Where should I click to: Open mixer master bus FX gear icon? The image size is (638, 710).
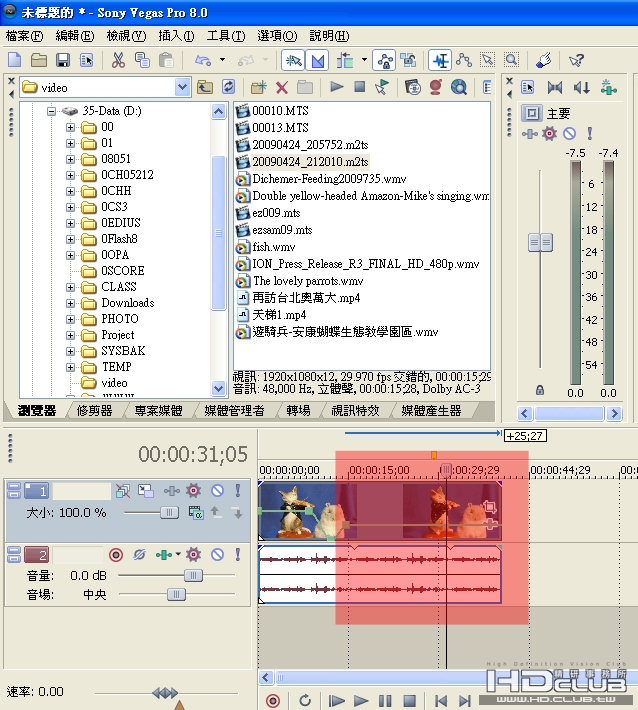[549, 133]
